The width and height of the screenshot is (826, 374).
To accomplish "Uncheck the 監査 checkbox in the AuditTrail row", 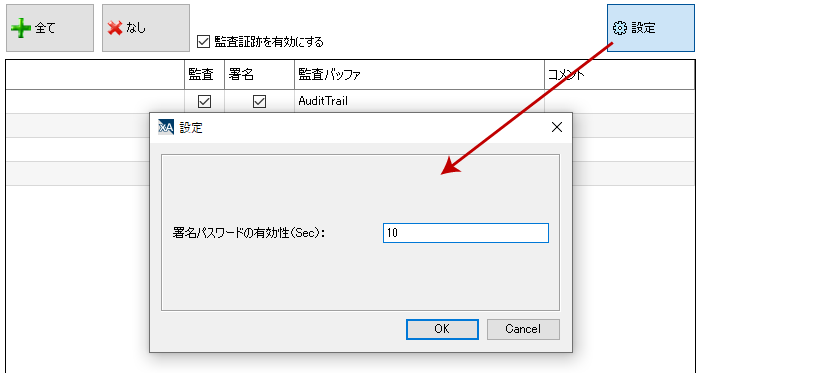I will click(x=204, y=102).
